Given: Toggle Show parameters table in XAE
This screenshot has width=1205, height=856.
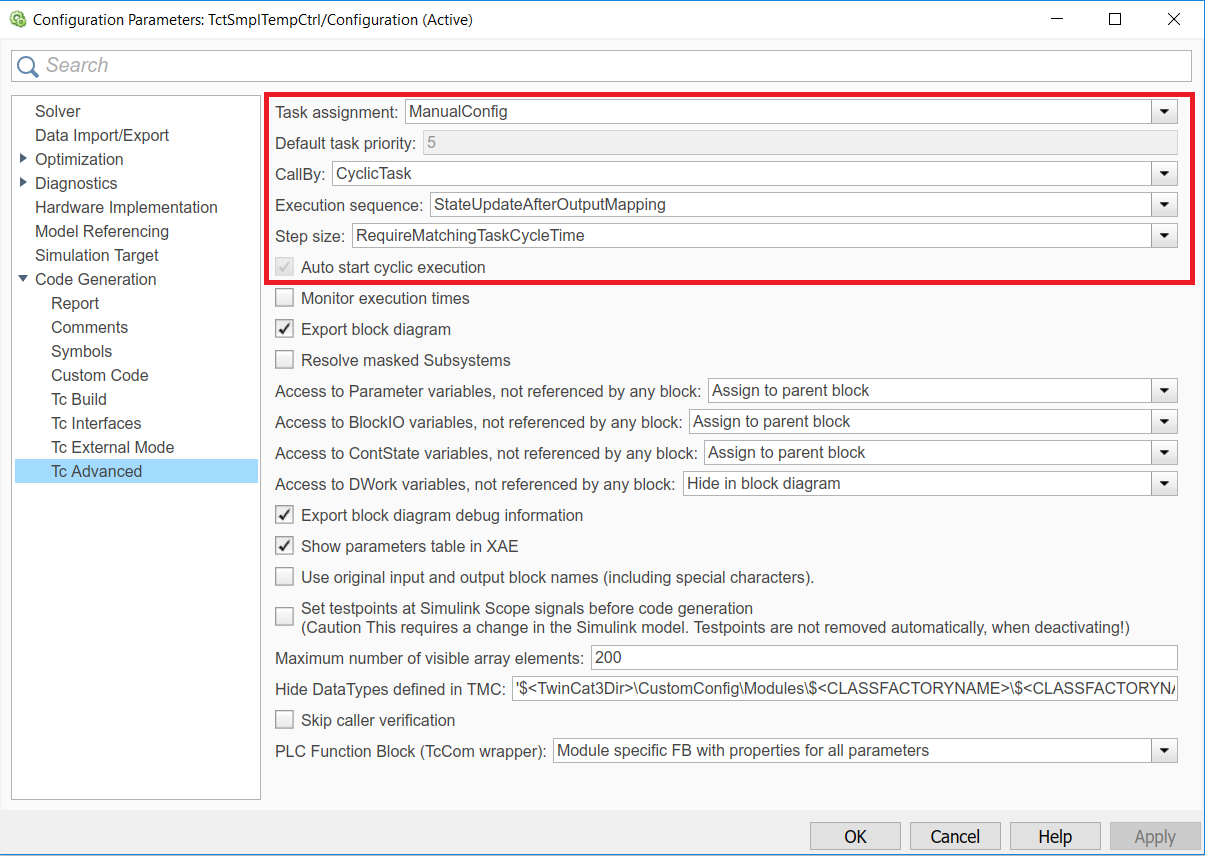Looking at the screenshot, I should click(x=285, y=546).
